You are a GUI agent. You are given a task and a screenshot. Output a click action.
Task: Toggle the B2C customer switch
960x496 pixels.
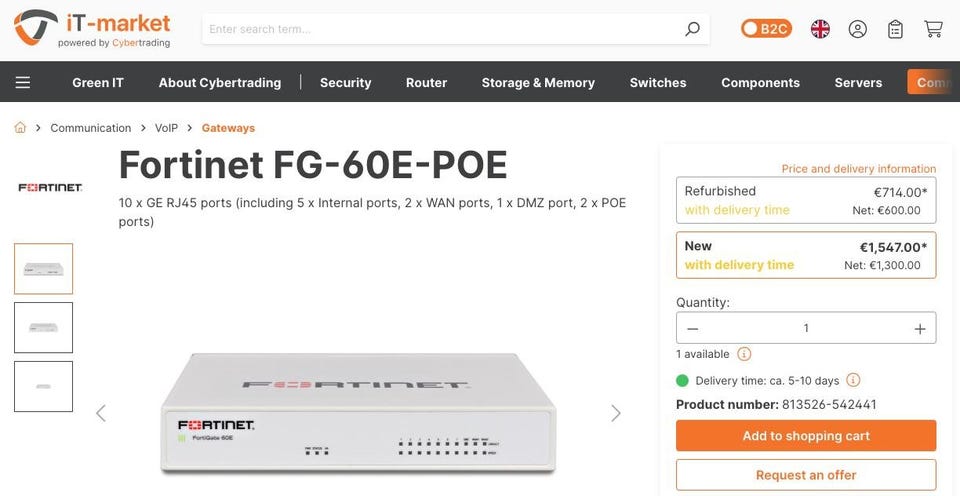(x=766, y=29)
